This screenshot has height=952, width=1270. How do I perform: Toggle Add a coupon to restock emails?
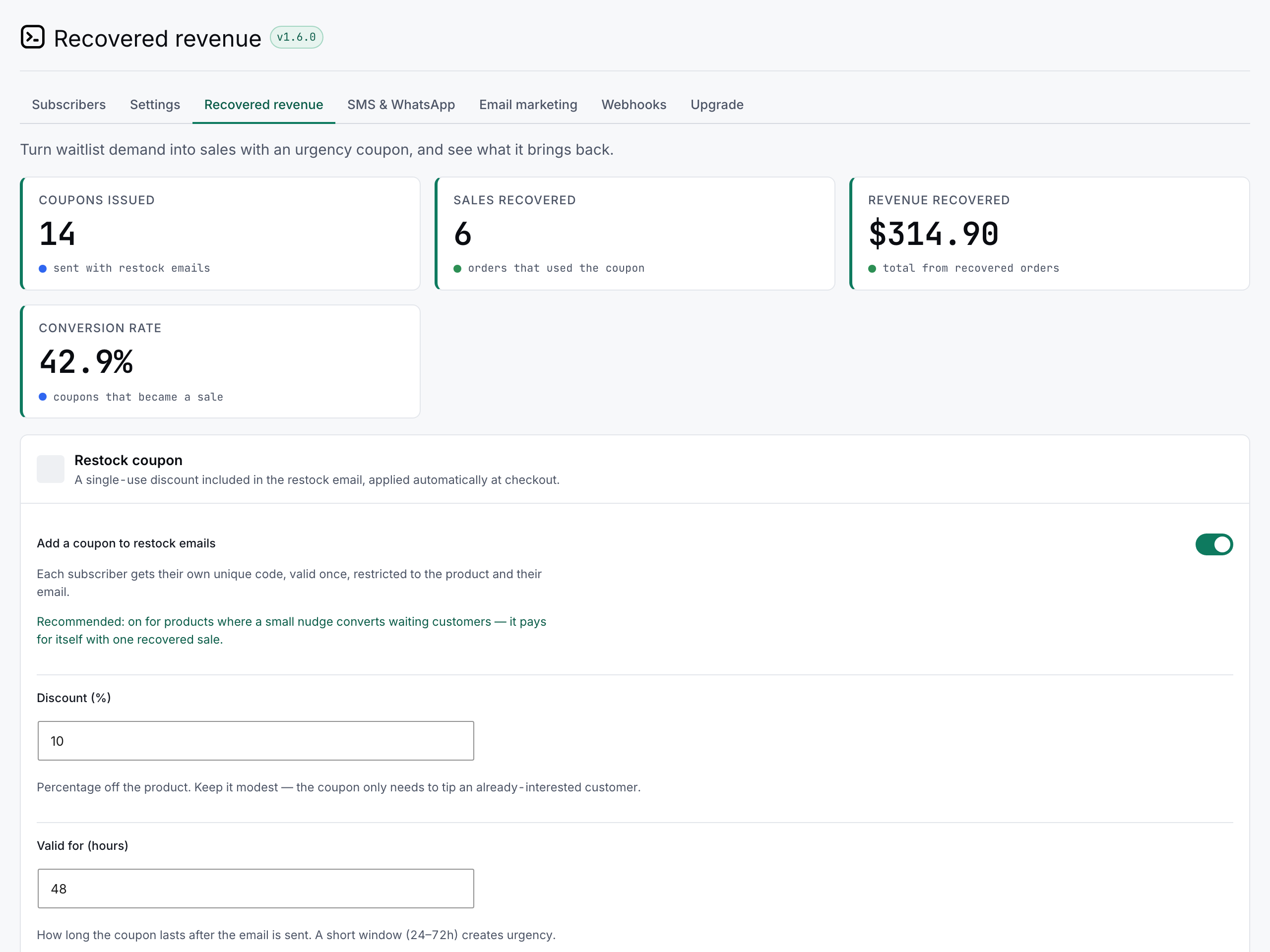point(1214,544)
